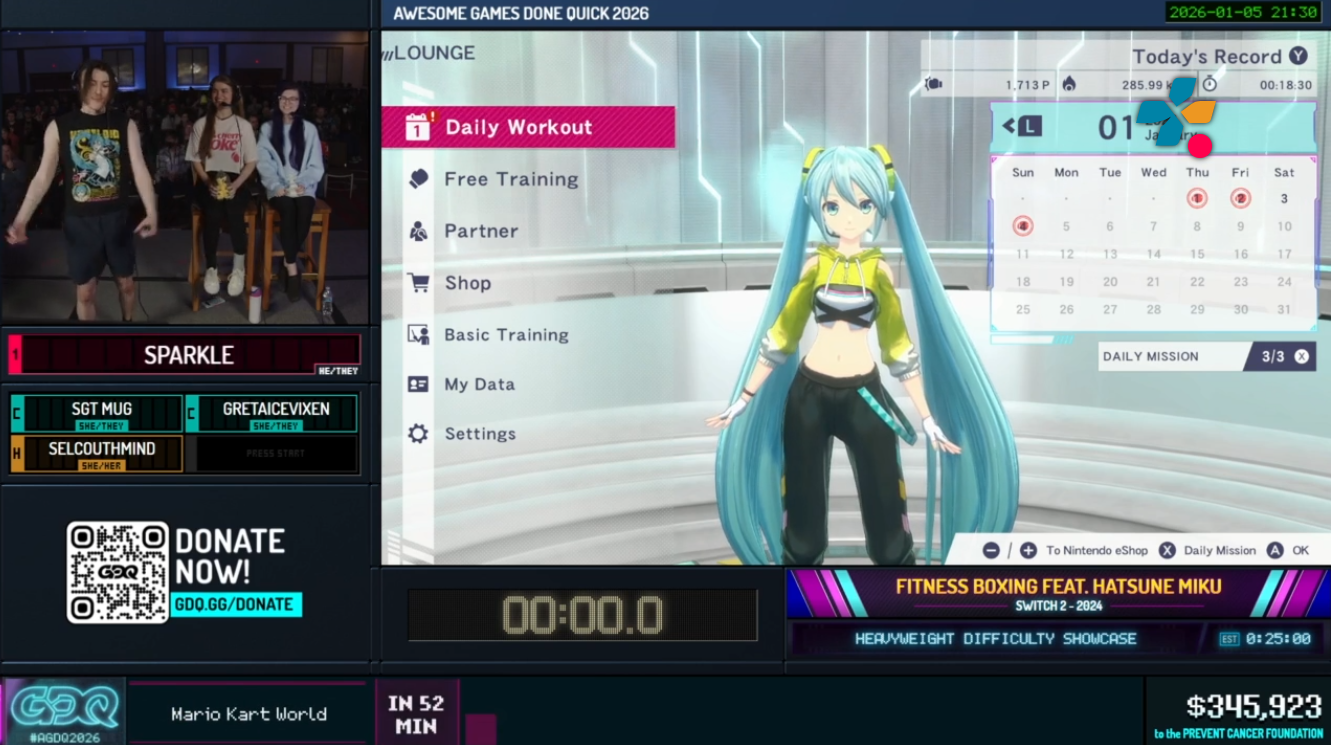Click the $345,923 donation total
This screenshot has height=745, width=1331.
coord(1254,708)
